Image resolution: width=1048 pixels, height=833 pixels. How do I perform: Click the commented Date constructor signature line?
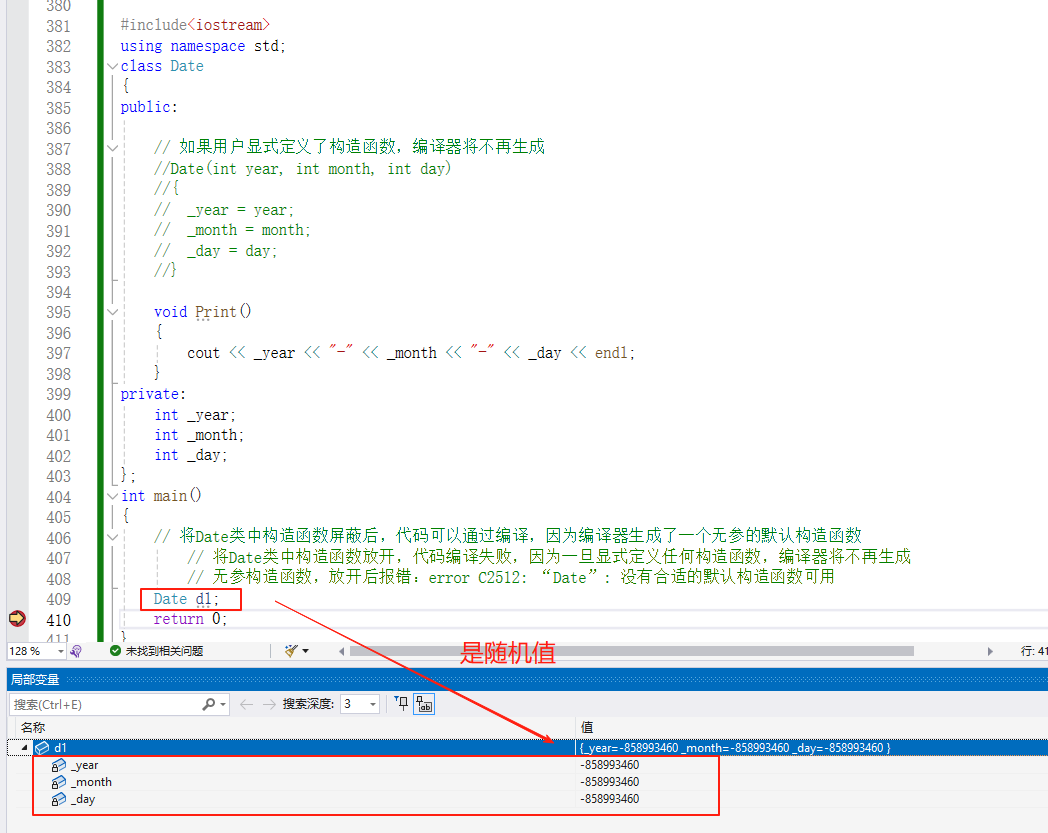tap(303, 168)
